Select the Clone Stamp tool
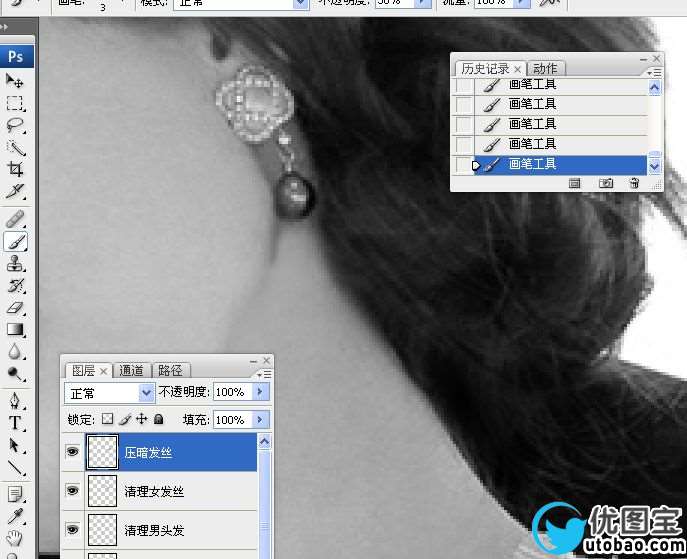 tap(15, 264)
